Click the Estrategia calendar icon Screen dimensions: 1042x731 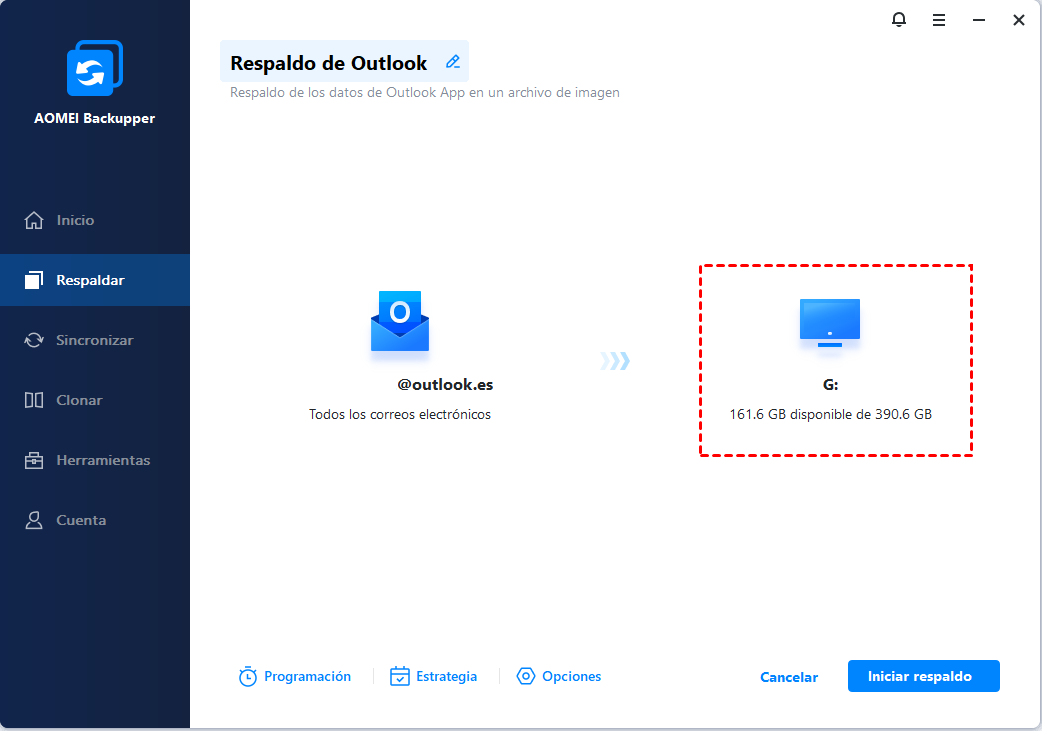click(x=399, y=676)
